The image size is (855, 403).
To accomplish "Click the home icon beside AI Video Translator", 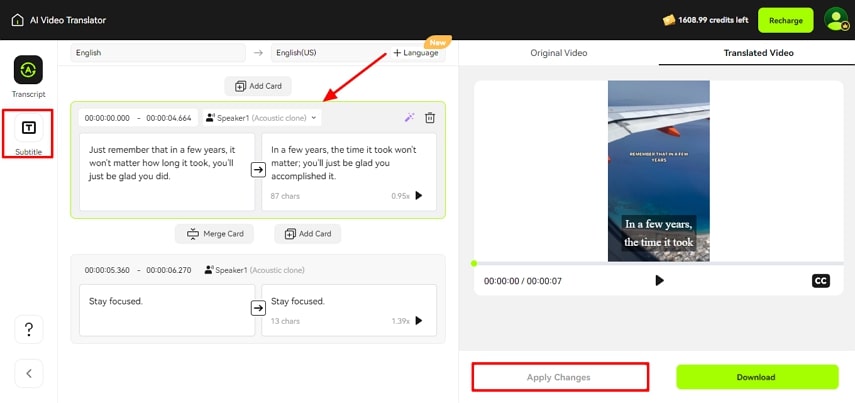I will 17,20.
